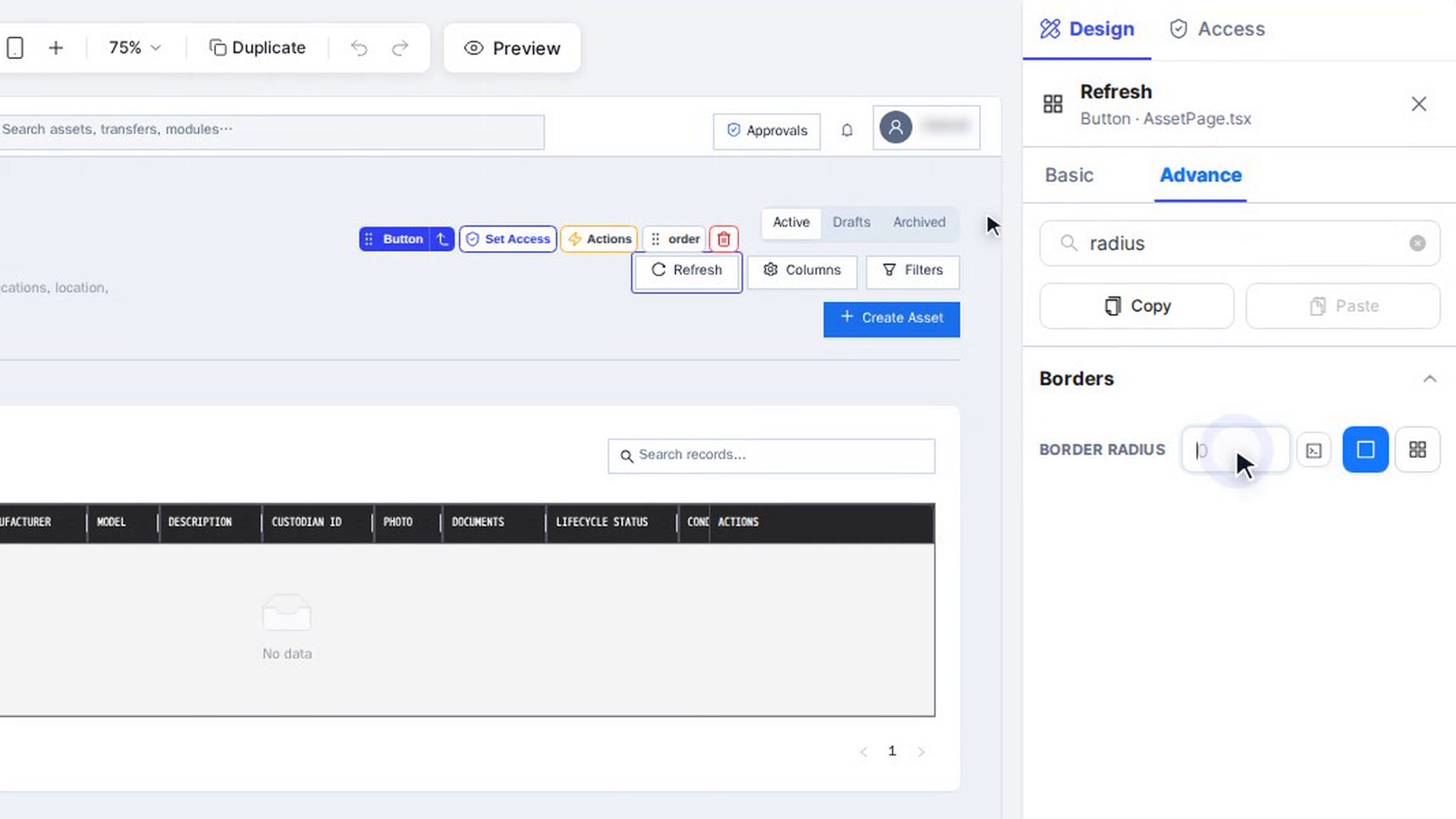Screen dimensions: 1456x819
Task: Click the redo arrow icon
Action: click(x=400, y=48)
